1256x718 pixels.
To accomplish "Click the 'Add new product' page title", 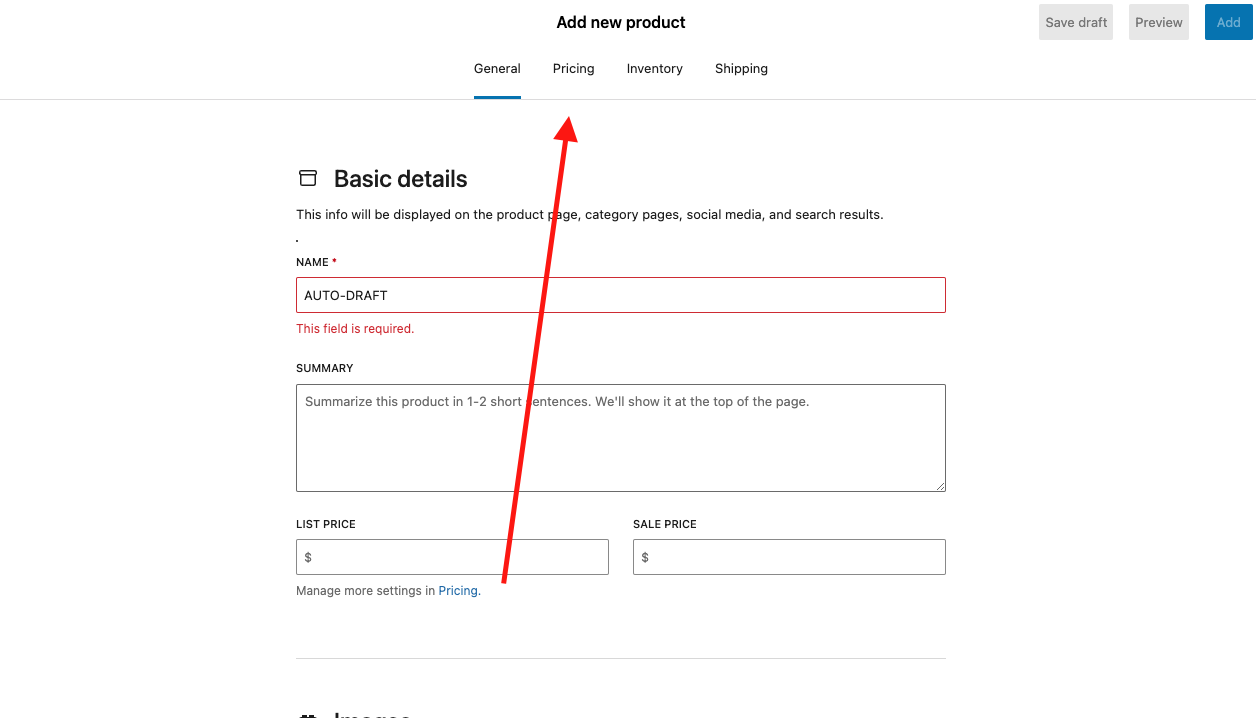I will (x=620, y=22).
